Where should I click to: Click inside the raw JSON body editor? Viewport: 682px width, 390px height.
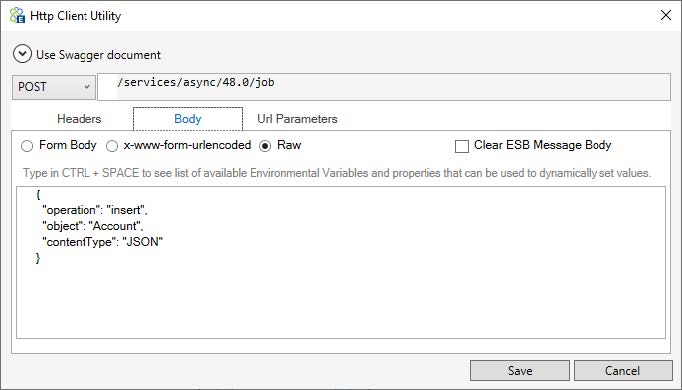pos(341,263)
